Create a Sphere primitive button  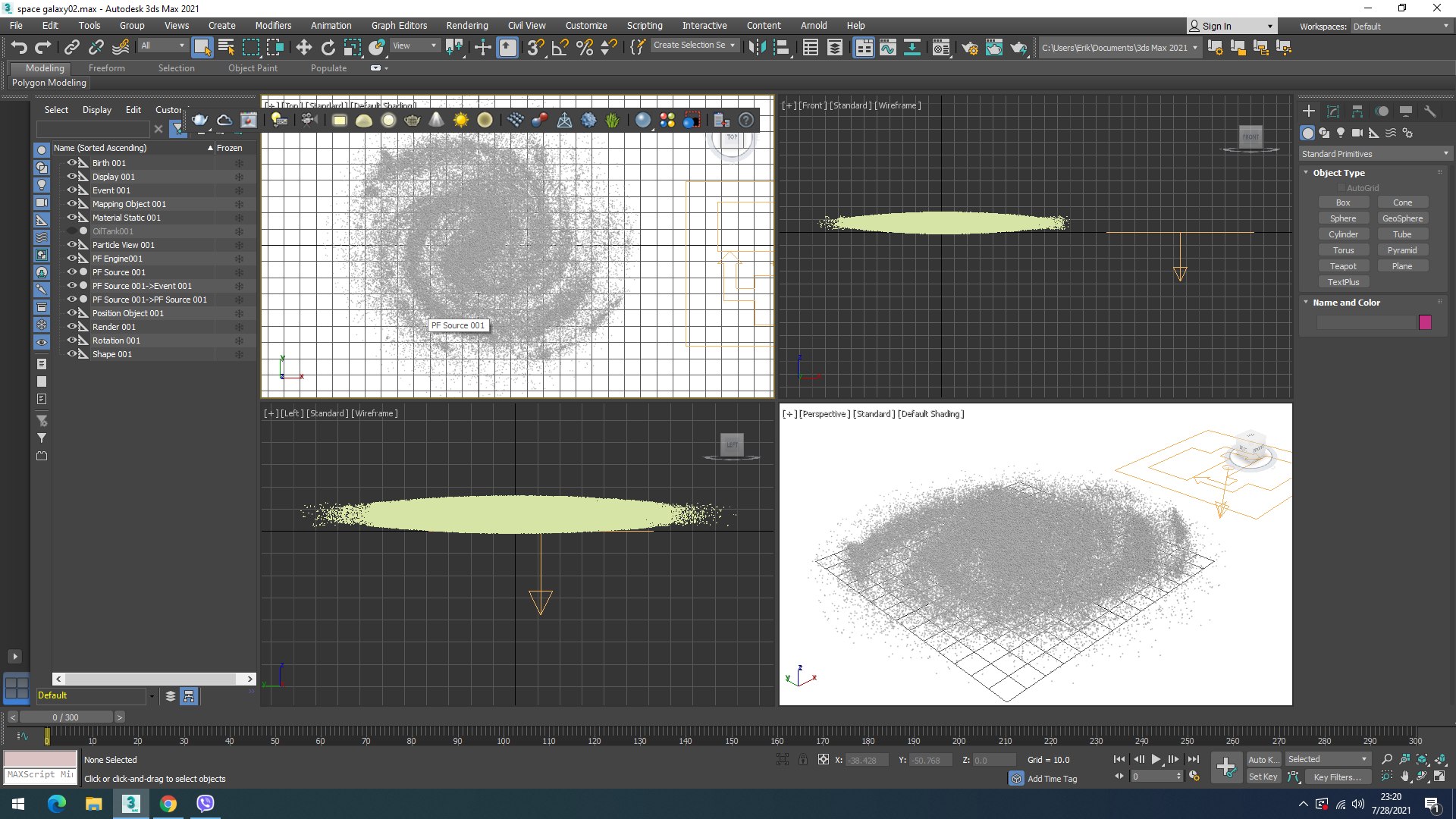pos(1343,218)
